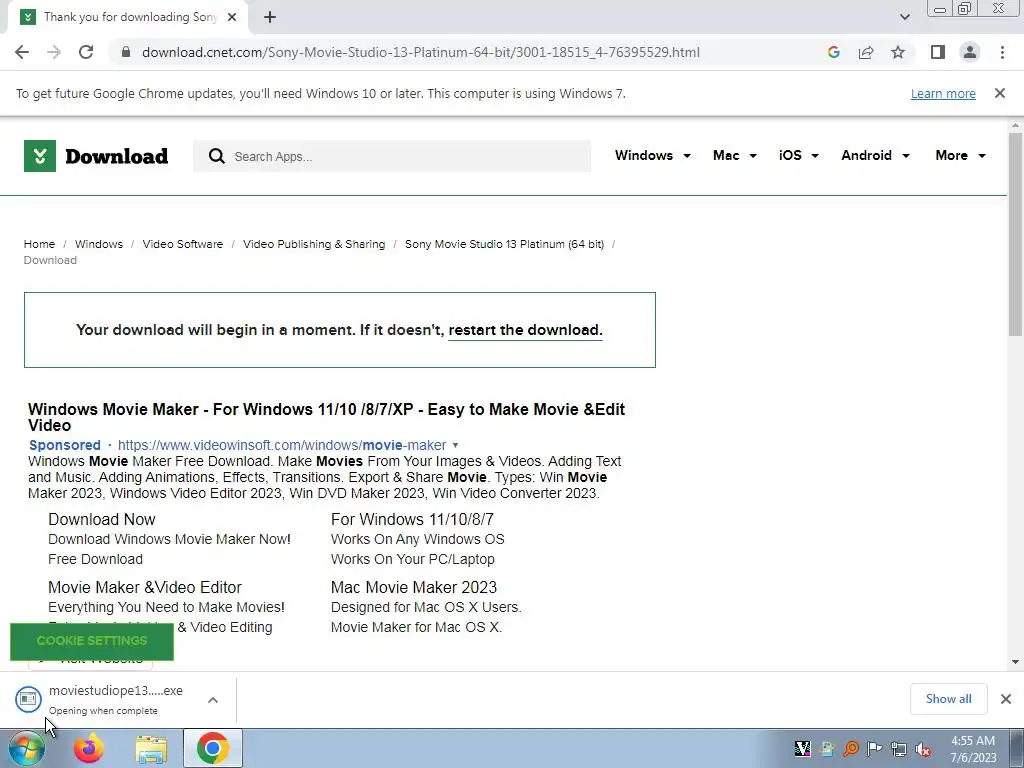Viewport: 1024px width, 768px height.
Task: Click the Chrome taskbar icon
Action: (x=212, y=748)
